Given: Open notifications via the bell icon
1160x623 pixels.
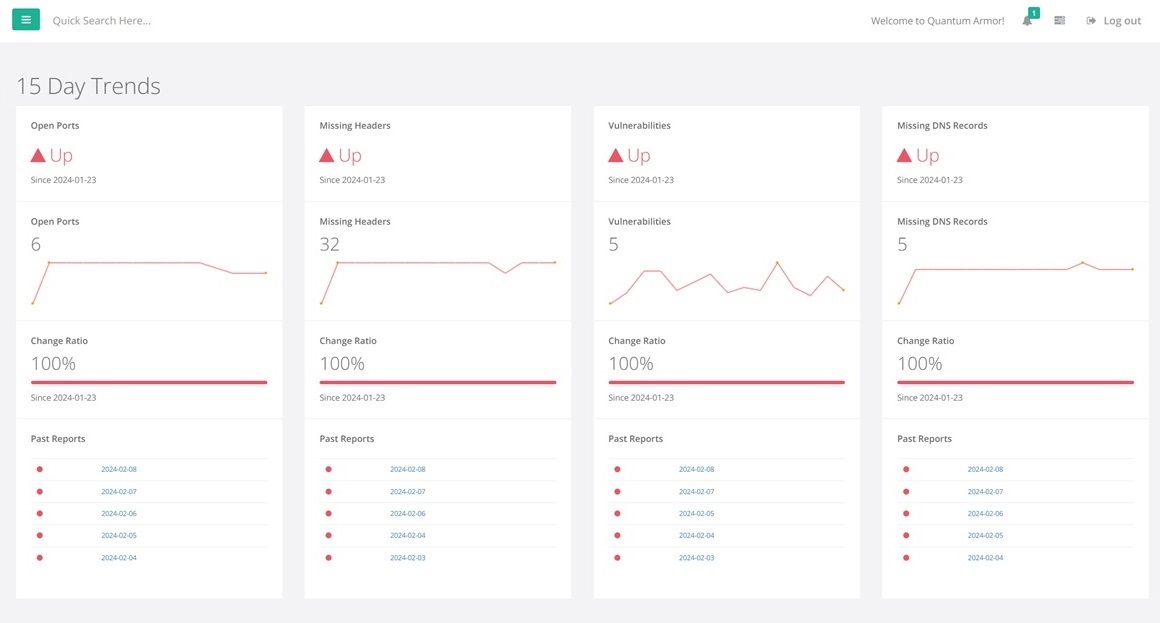Looking at the screenshot, I should (1026, 21).
